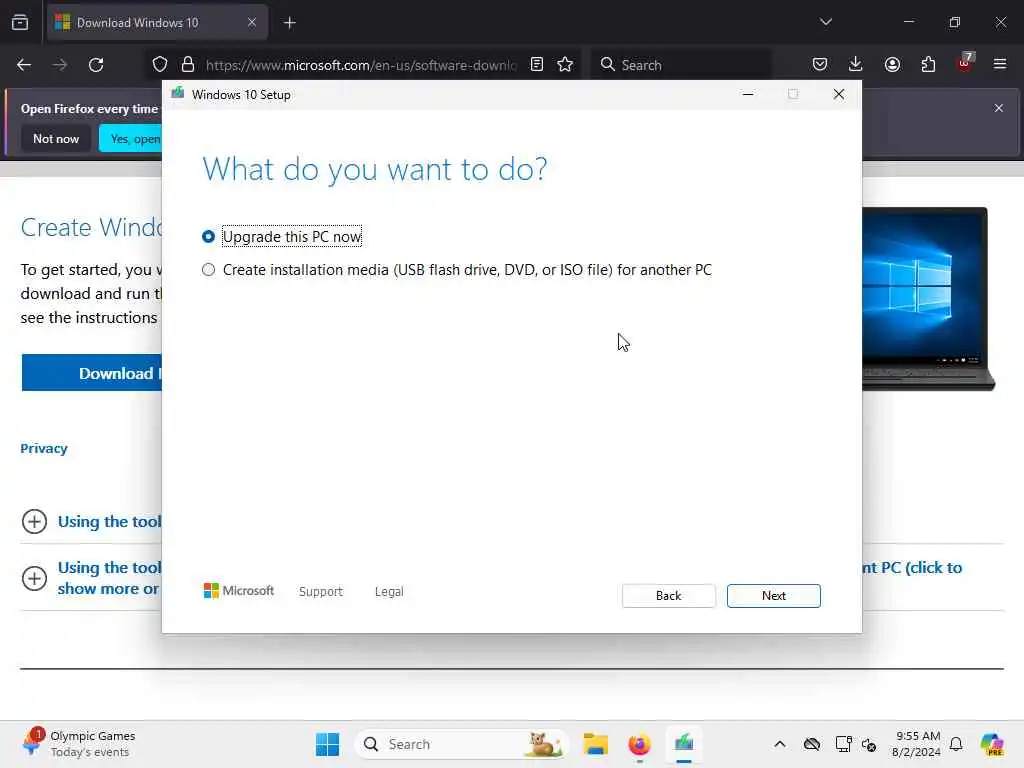1024x768 pixels.
Task: Click Next in Windows 10 Setup
Action: pyautogui.click(x=773, y=596)
